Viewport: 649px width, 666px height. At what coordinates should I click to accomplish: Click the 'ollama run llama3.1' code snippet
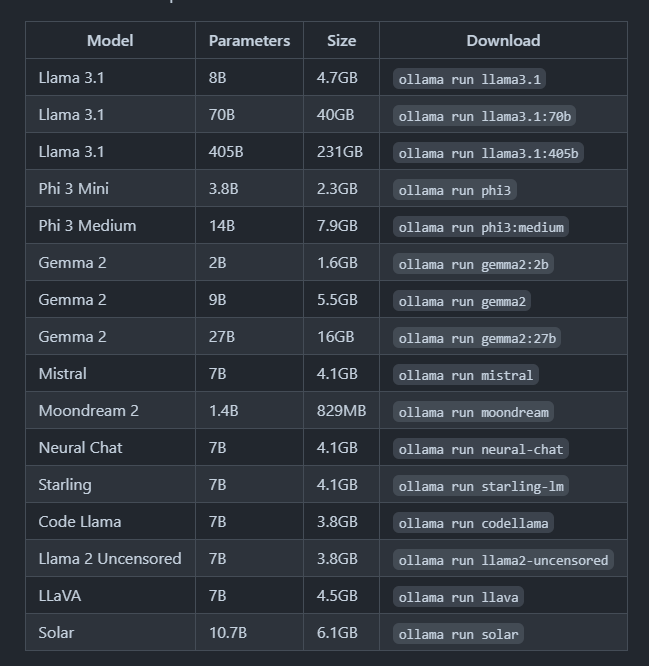tap(469, 79)
